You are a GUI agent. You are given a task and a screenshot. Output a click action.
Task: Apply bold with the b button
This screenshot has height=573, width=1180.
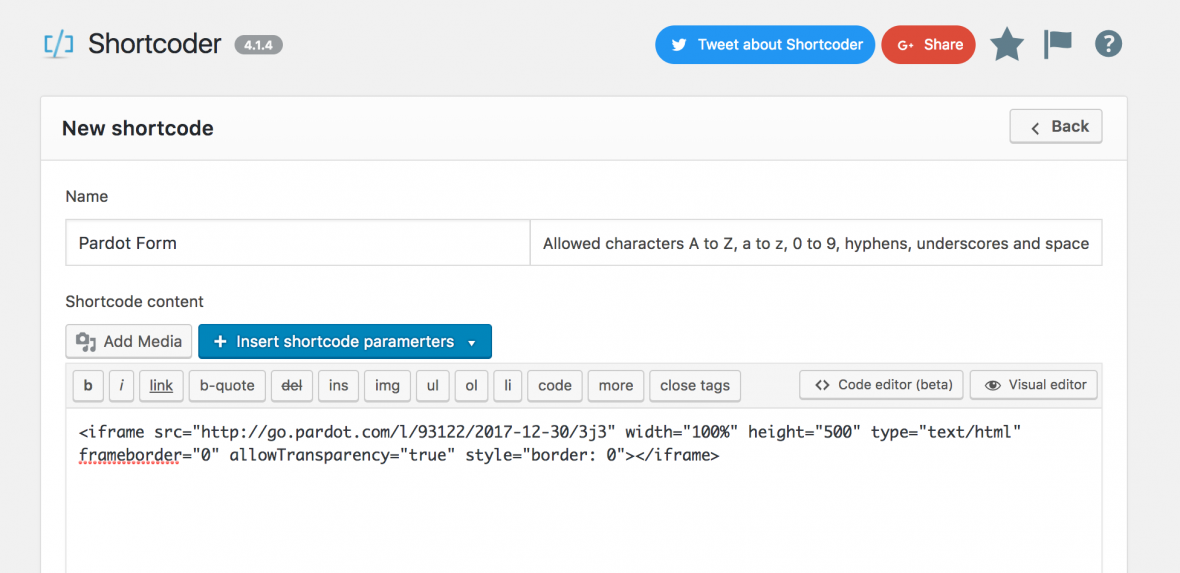[88, 386]
